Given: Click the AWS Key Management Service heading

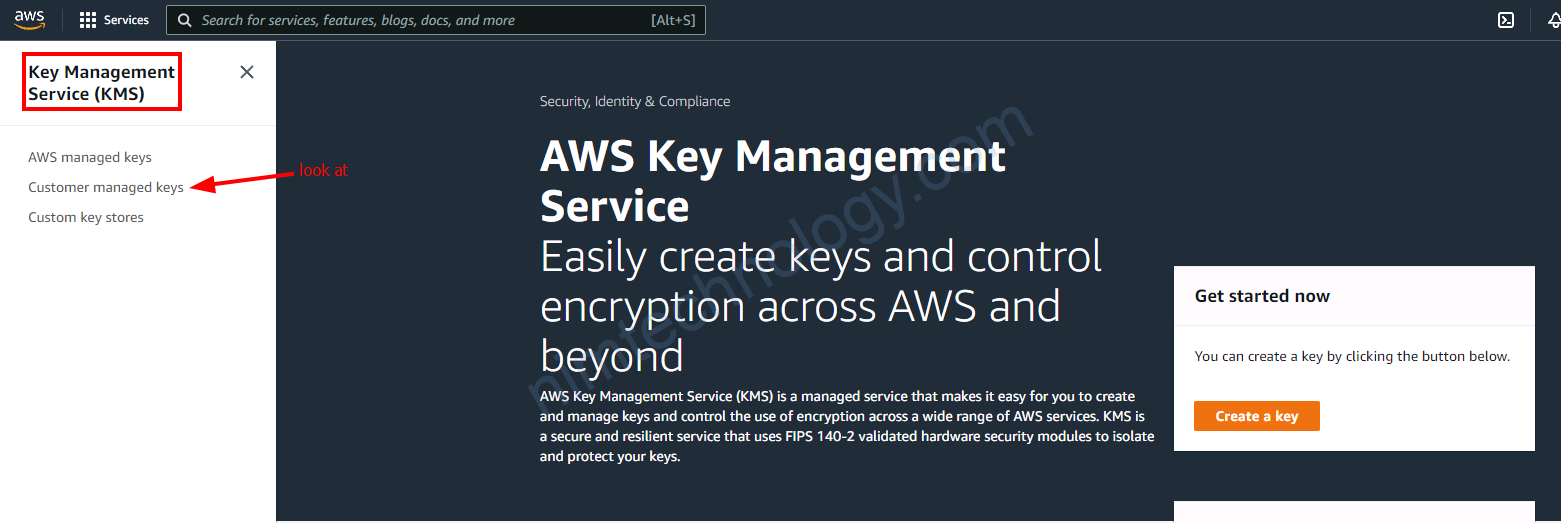Looking at the screenshot, I should coord(772,181).
